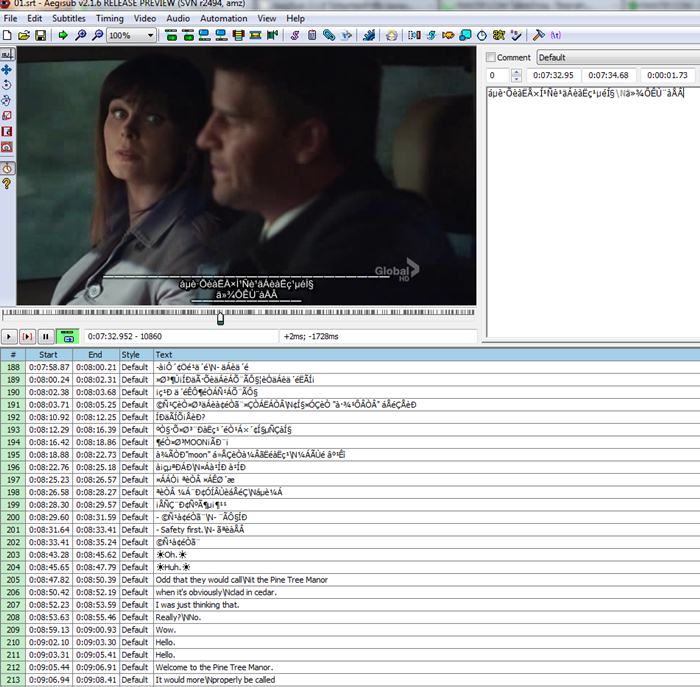Play the video

coord(9,337)
